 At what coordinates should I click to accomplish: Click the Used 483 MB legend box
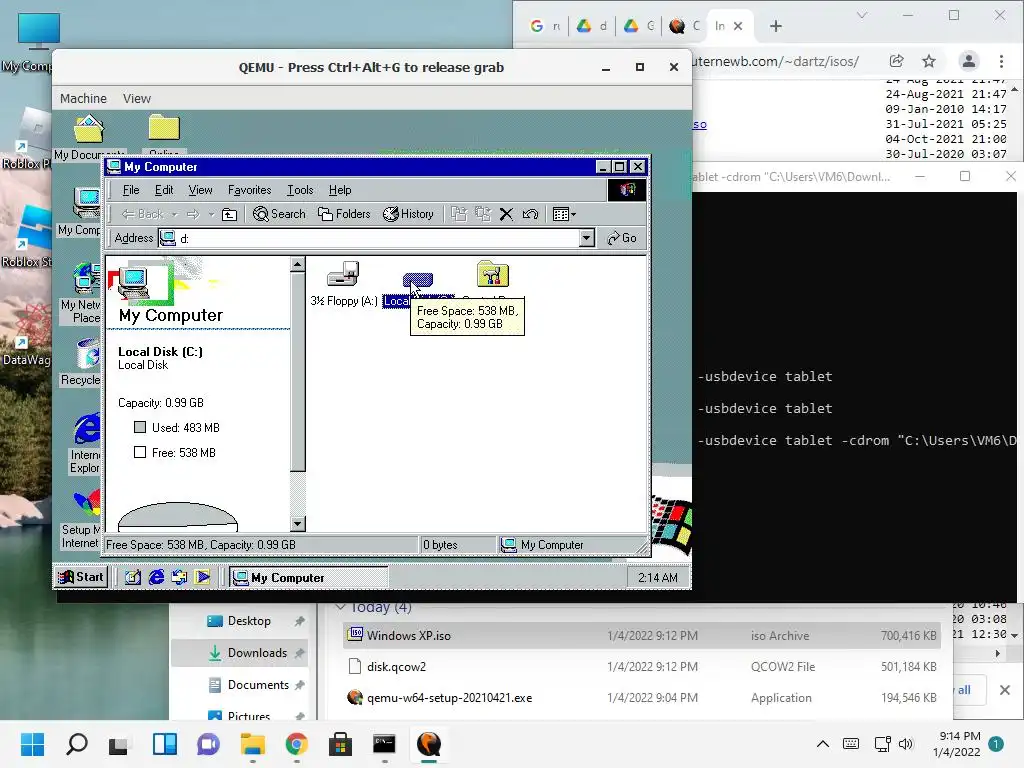pos(140,427)
